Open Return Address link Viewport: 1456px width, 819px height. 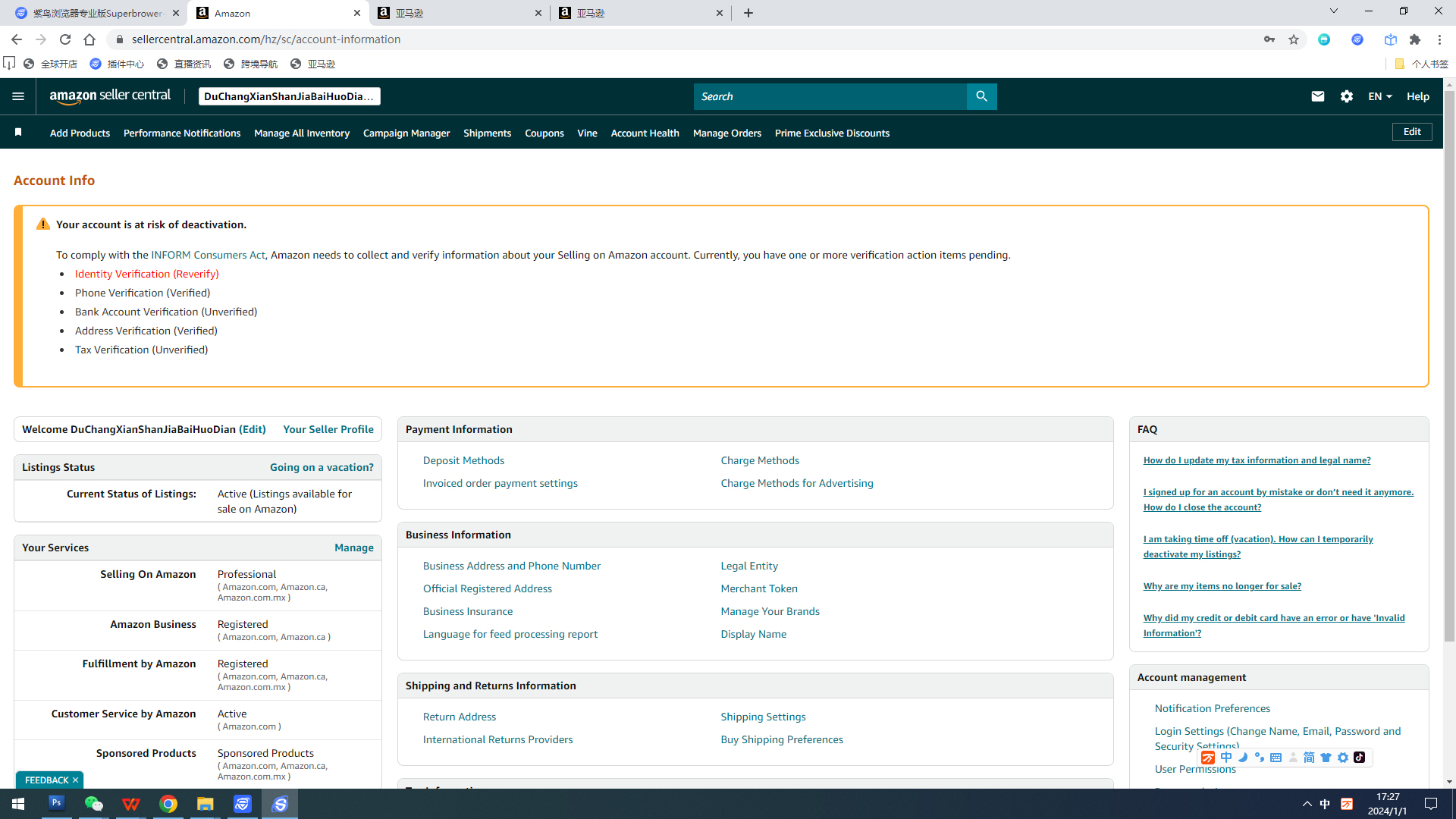pyautogui.click(x=460, y=717)
